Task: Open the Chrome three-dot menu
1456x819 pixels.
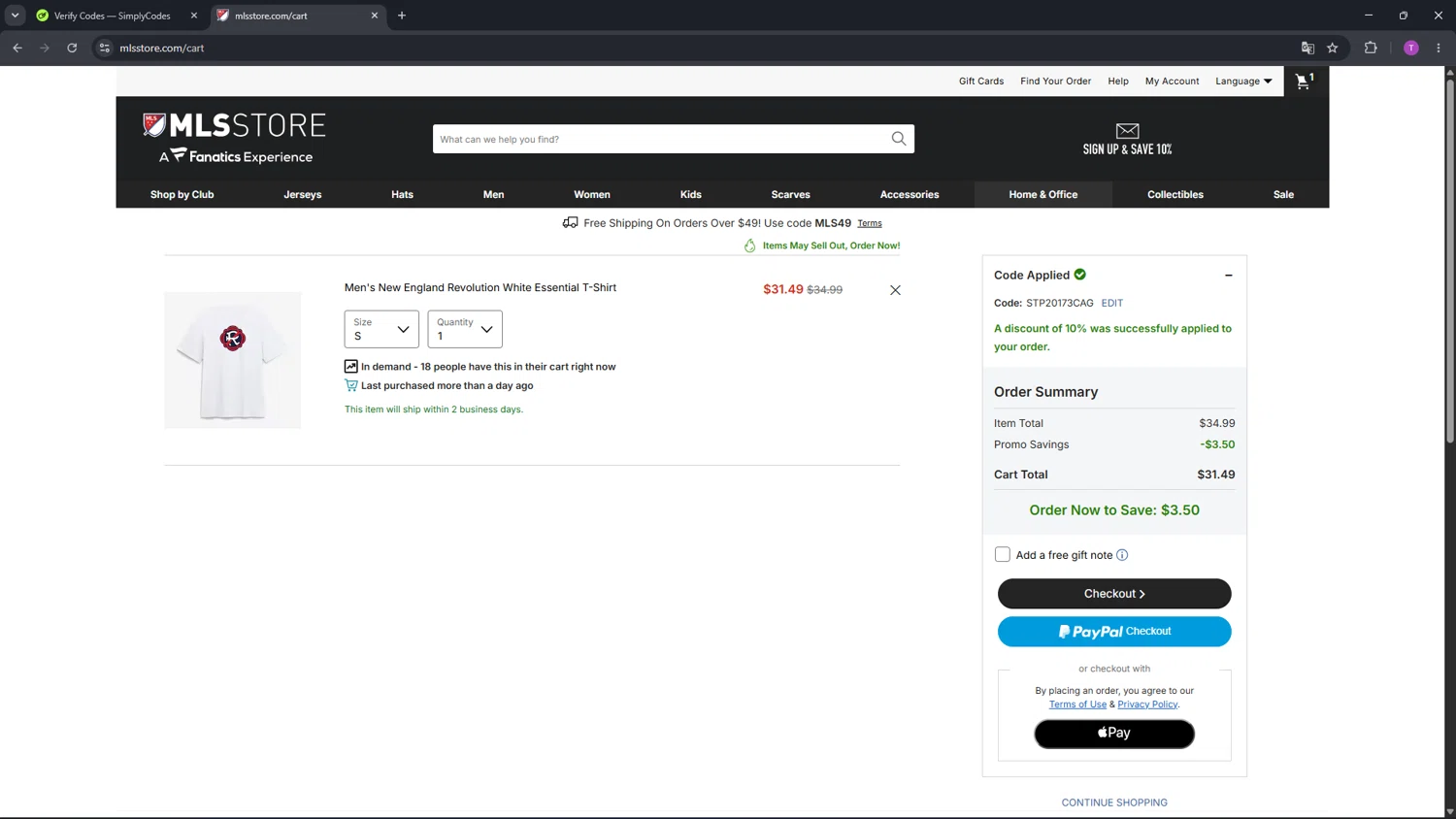Action: click(1439, 48)
